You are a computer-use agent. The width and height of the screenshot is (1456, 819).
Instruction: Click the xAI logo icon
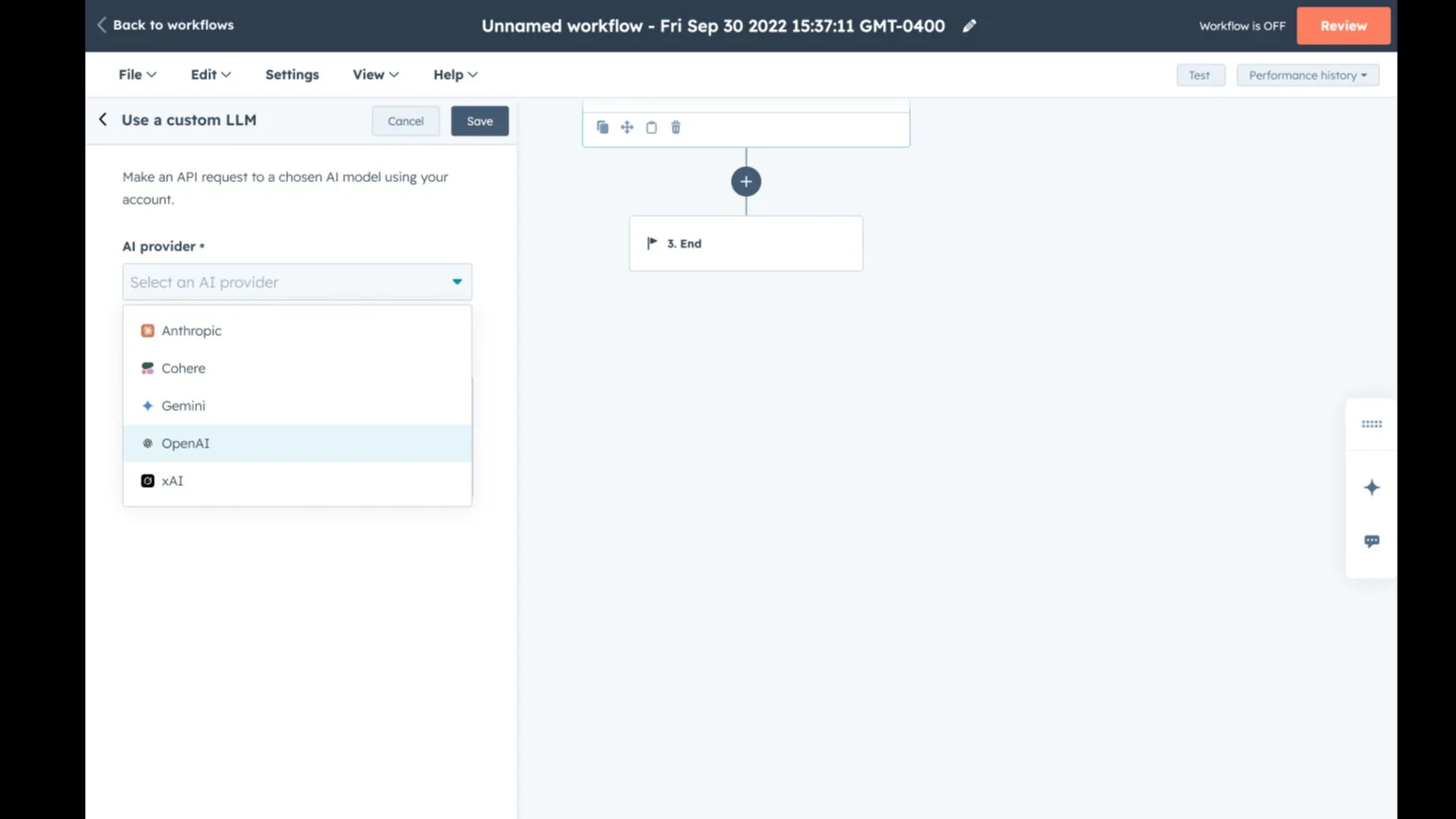[147, 481]
